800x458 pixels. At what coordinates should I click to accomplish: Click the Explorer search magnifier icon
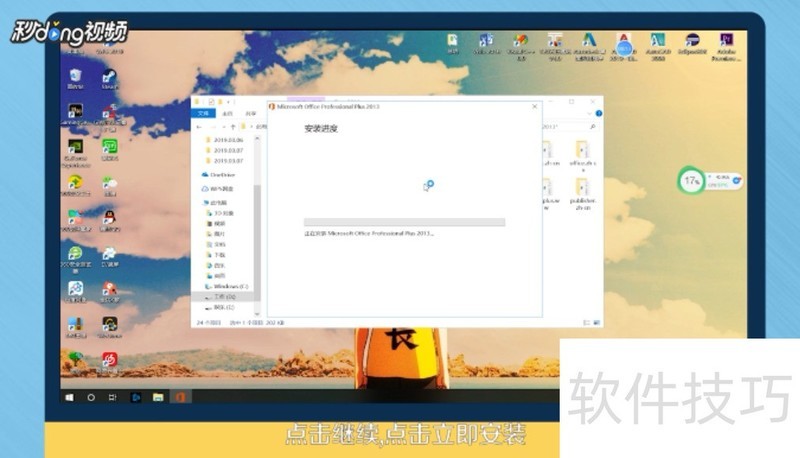[593, 126]
